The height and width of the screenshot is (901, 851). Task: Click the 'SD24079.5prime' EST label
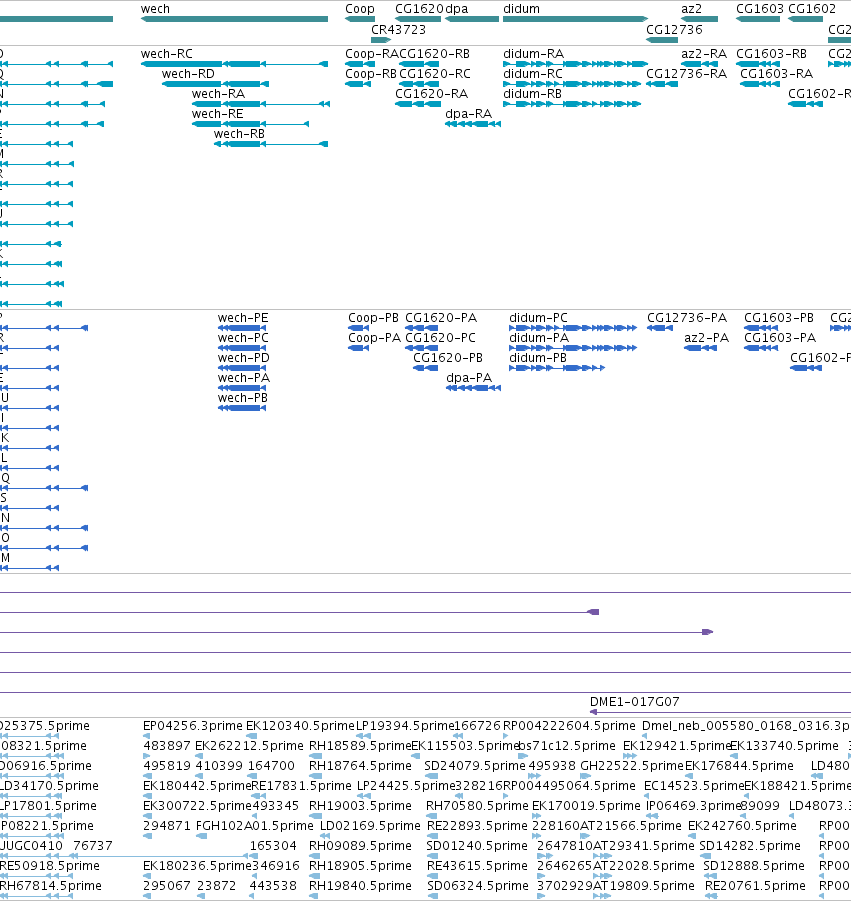point(475,766)
